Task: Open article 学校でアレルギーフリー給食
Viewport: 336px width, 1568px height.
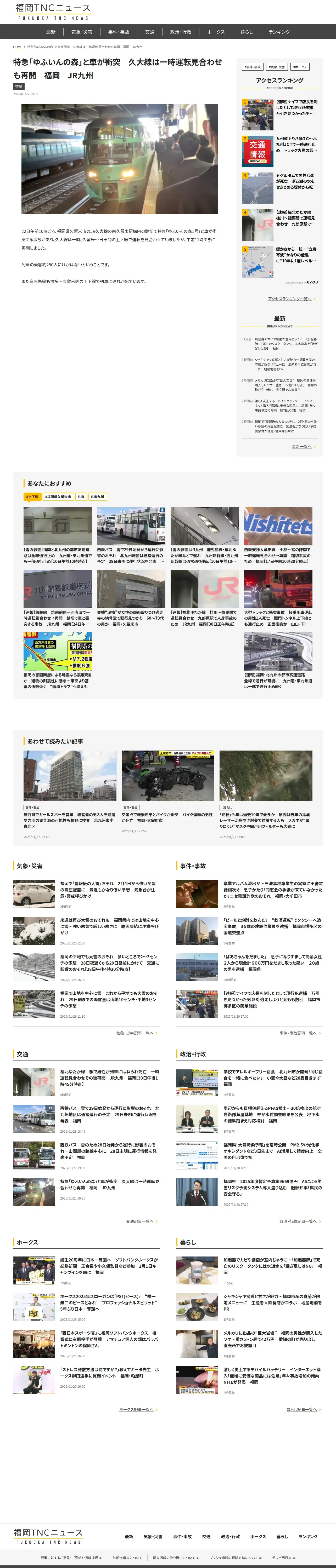Action: pyautogui.click(x=249, y=1082)
